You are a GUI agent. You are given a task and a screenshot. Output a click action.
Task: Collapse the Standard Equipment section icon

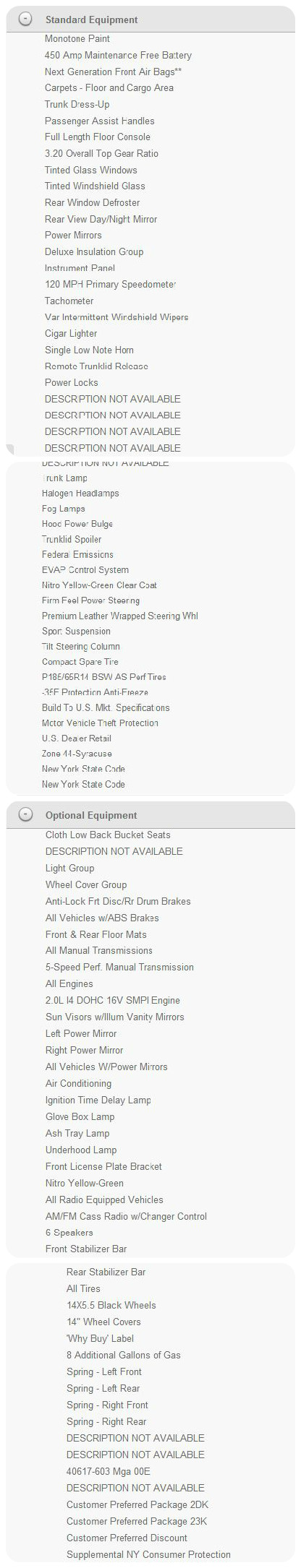click(25, 20)
